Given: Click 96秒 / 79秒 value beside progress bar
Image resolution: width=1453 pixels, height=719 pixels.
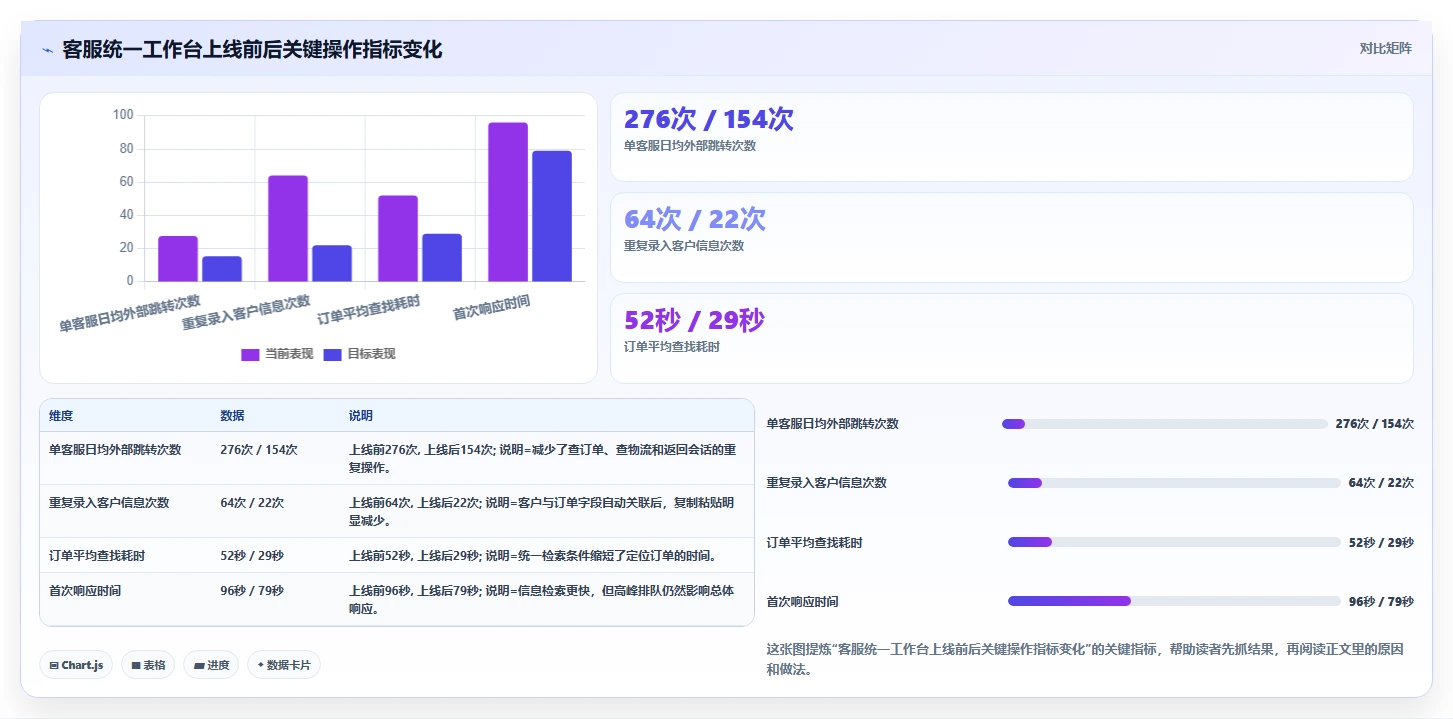Looking at the screenshot, I should tap(1381, 602).
